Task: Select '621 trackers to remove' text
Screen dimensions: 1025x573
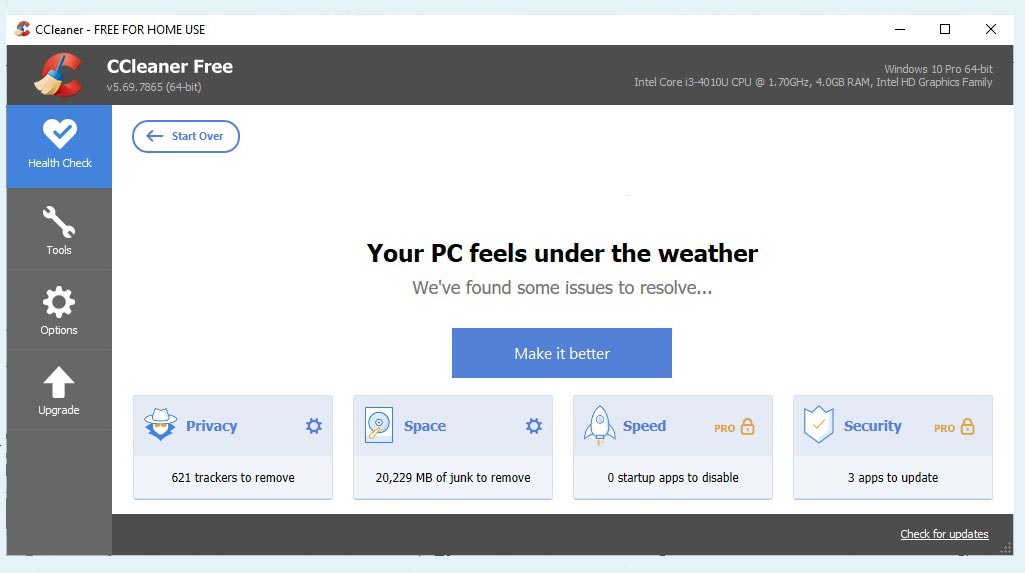Action: tap(233, 478)
